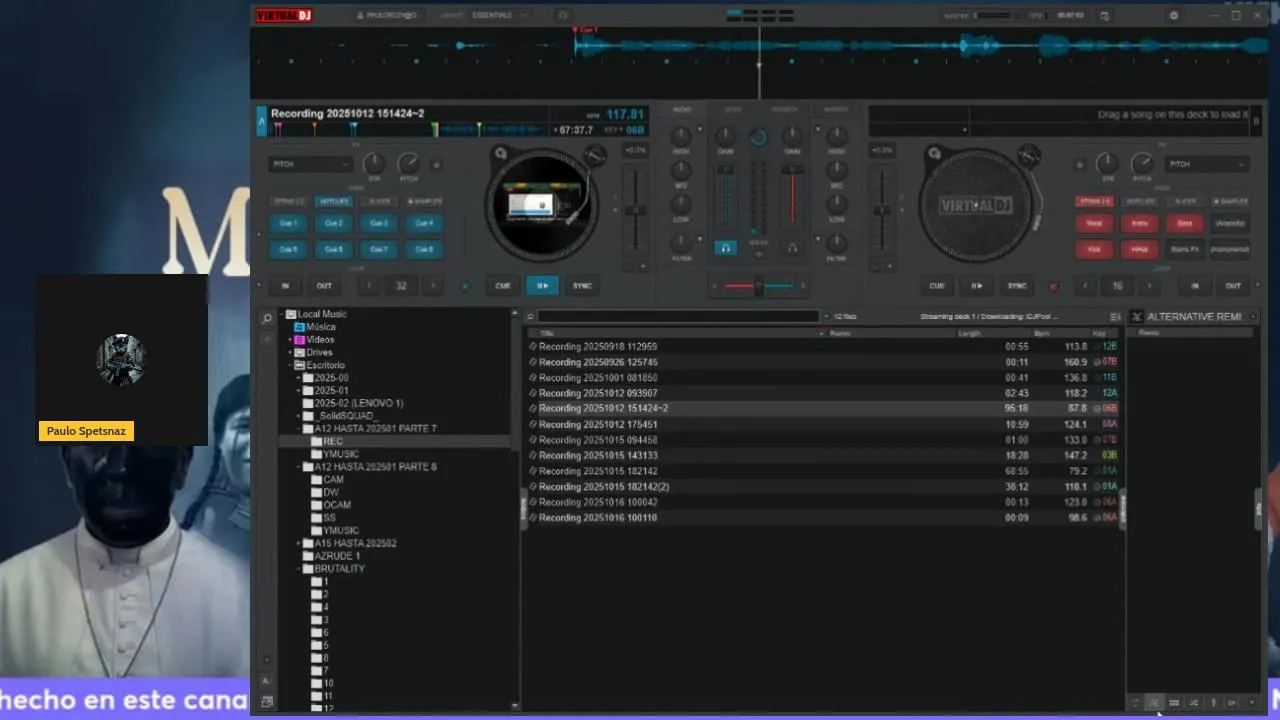Trigger the Cue 1 pad

[289, 223]
